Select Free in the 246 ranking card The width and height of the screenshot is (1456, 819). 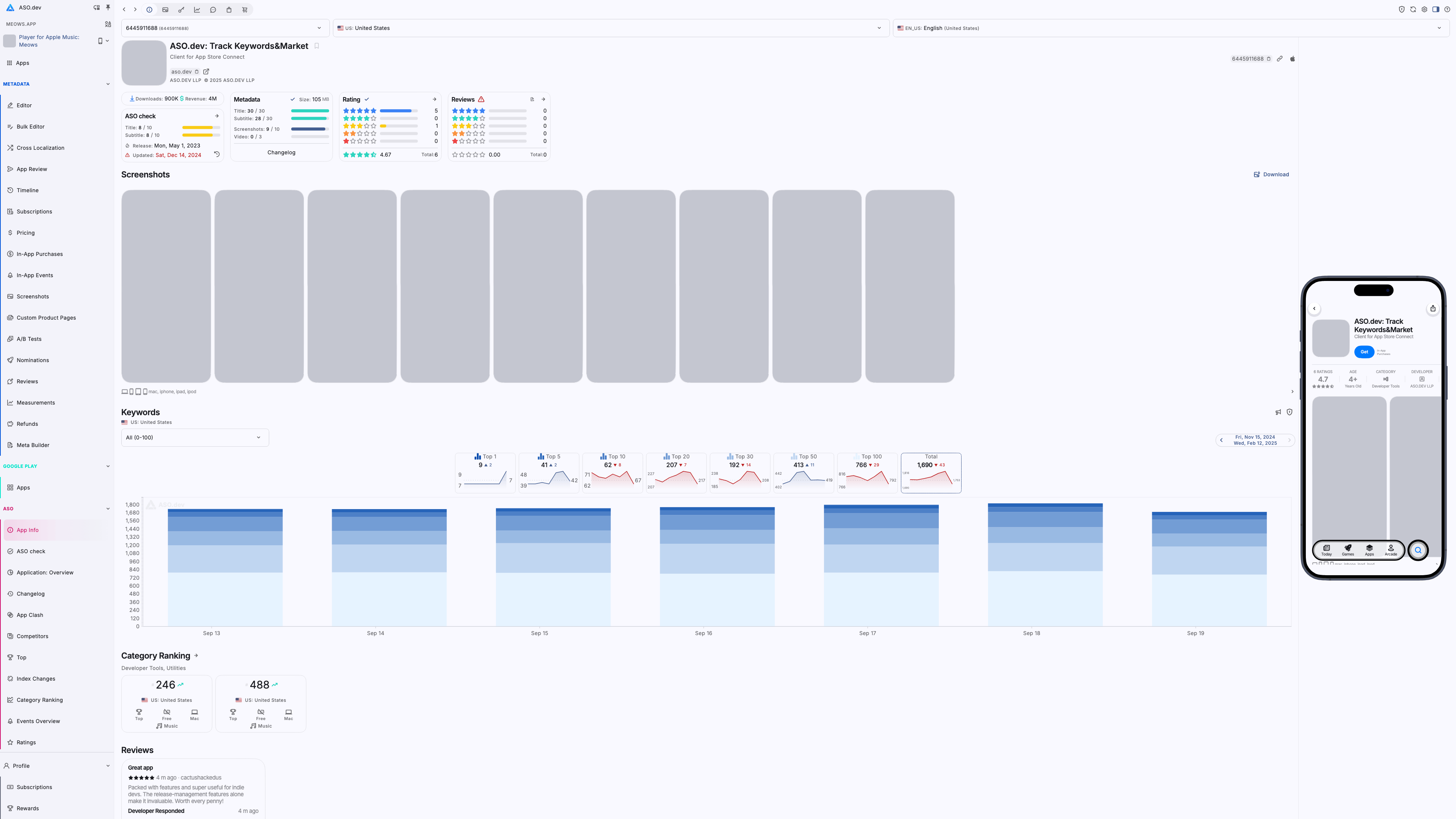point(167,715)
